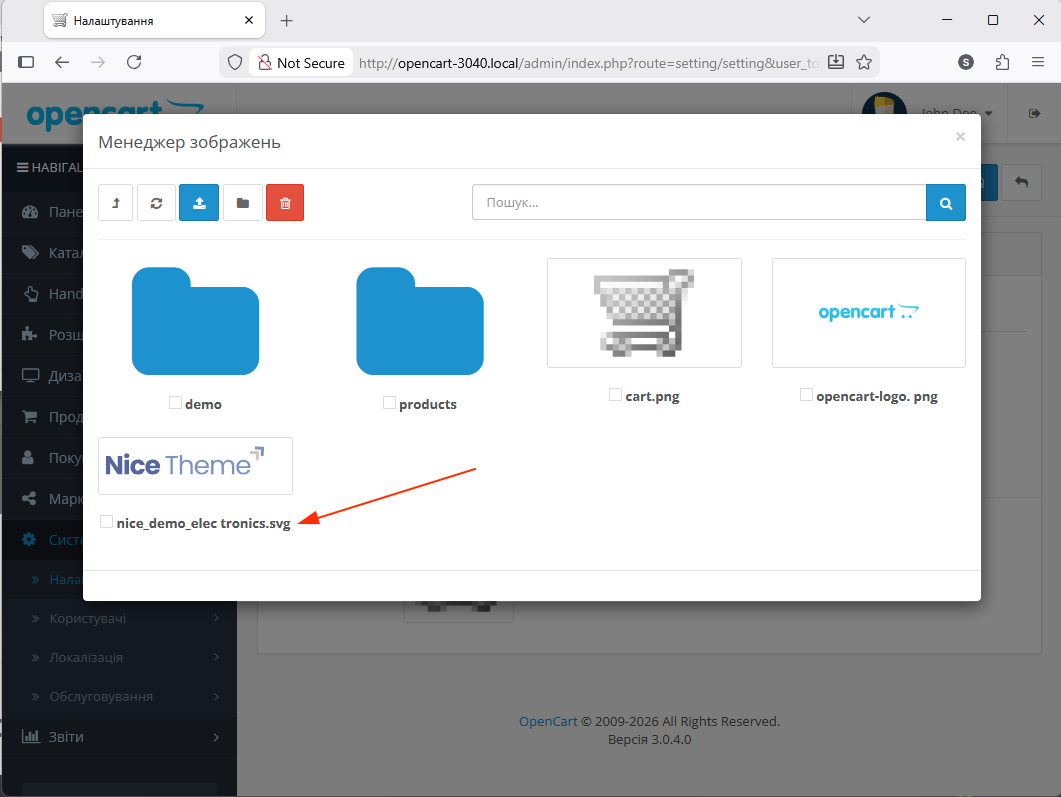Viewport: 1061px width, 797px height.
Task: Open the products folder
Action: coord(420,321)
